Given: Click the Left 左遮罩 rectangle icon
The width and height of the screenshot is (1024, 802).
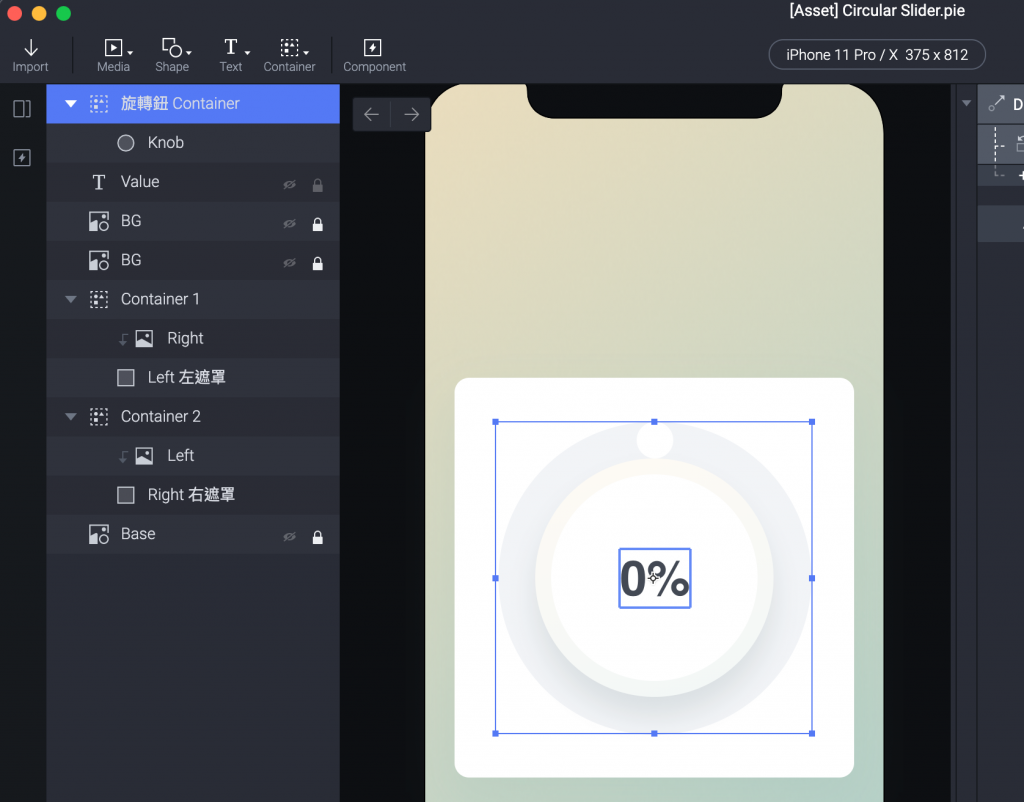Looking at the screenshot, I should click(x=125, y=377).
